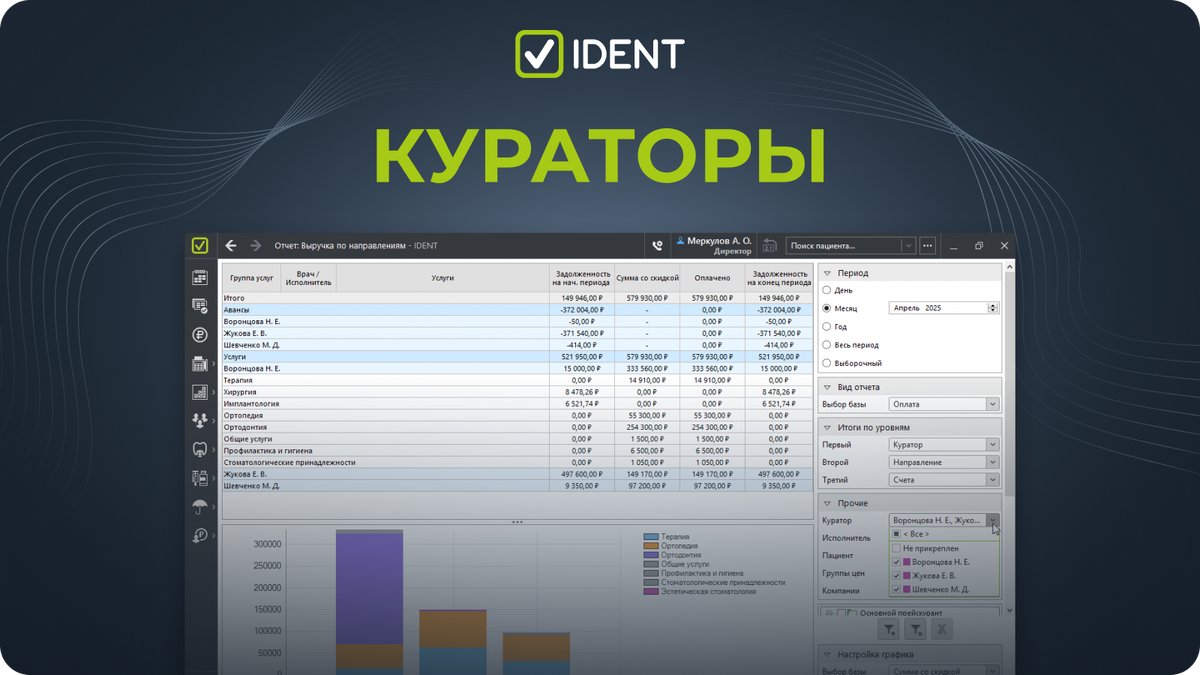1200x675 pixels.
Task: Click the Ортодонтия legend color swatch
Action: [x=651, y=555]
